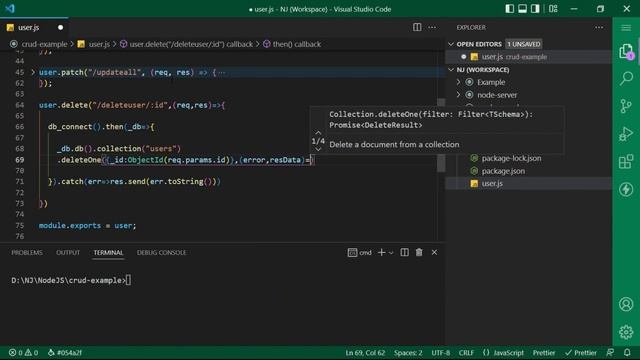Expand the node-server folder
Screen dimensions: 640x360
[x=458, y=95]
